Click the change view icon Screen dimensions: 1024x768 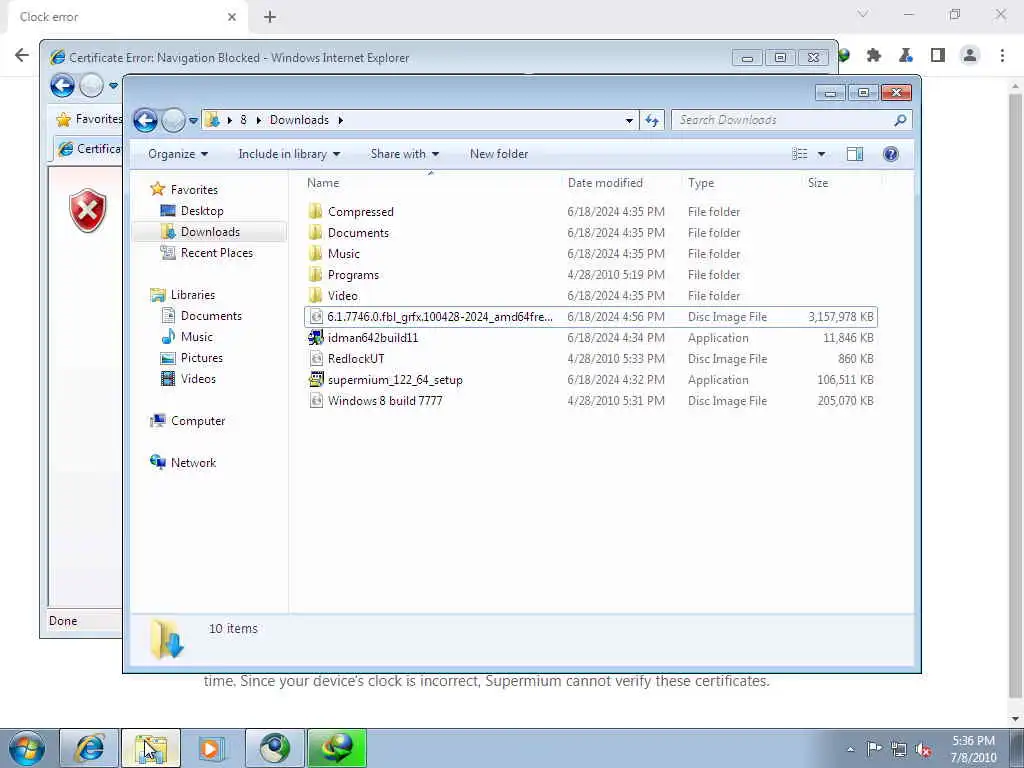pos(800,154)
